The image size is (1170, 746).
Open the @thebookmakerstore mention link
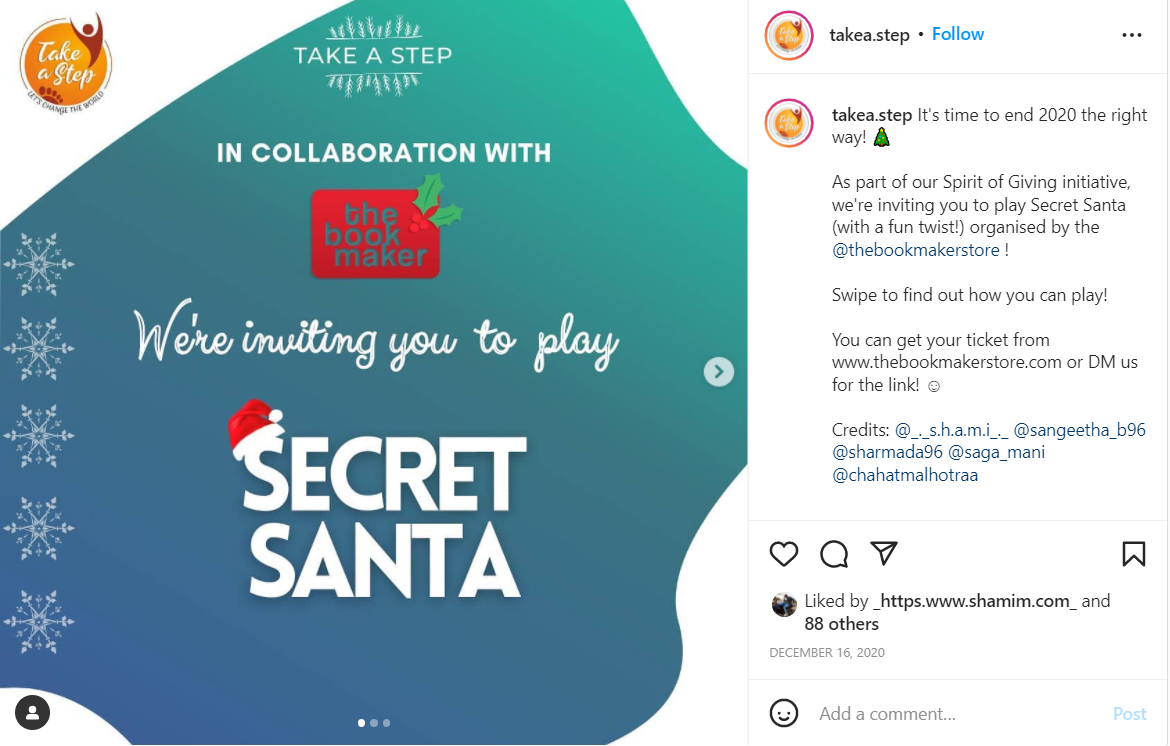coord(916,250)
